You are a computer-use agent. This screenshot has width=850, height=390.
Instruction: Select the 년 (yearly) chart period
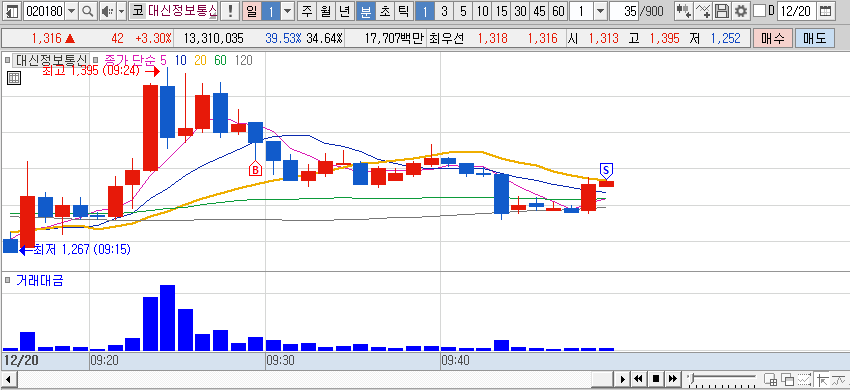point(344,10)
